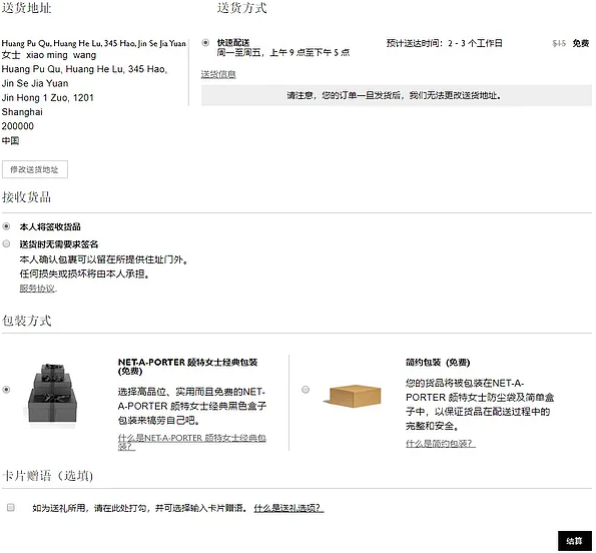Click 修改送货地址 edit address button
Viewport: 596px width, 553px height.
click(x=35, y=170)
